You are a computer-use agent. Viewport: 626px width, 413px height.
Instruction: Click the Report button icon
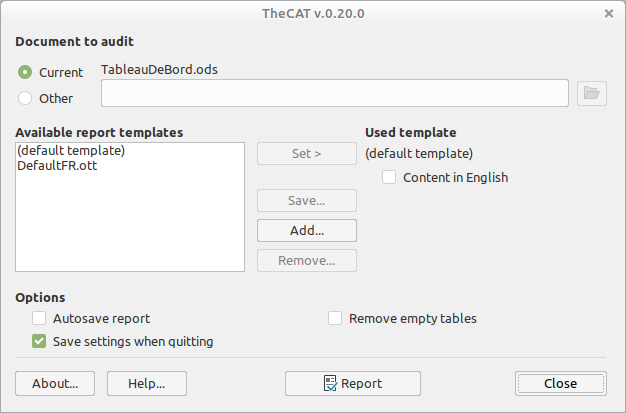click(331, 383)
